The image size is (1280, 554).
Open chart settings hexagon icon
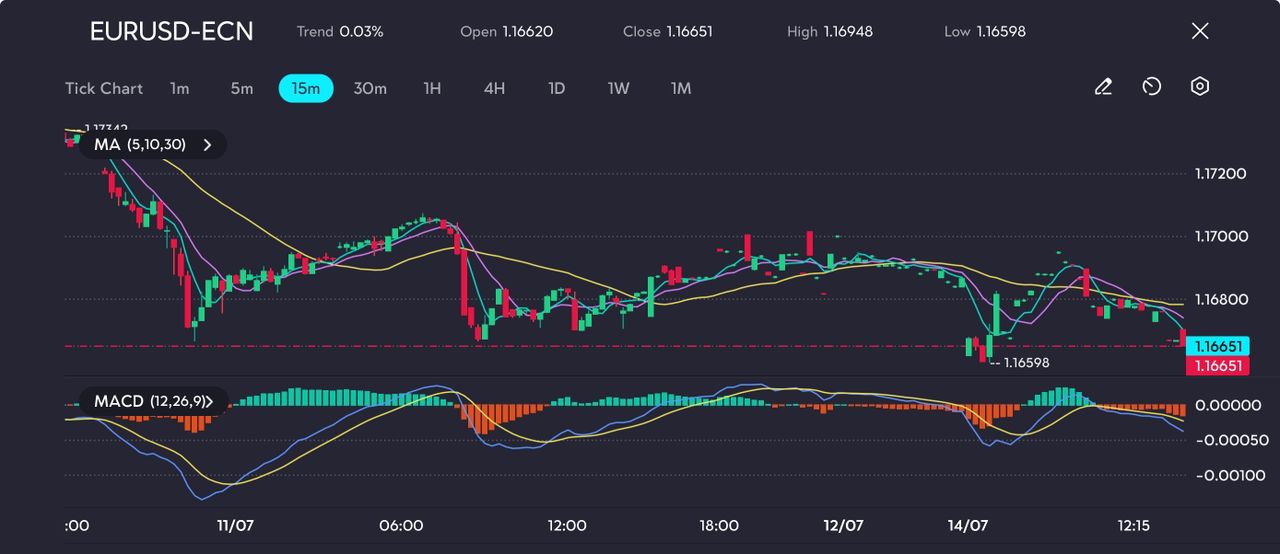coord(1200,87)
